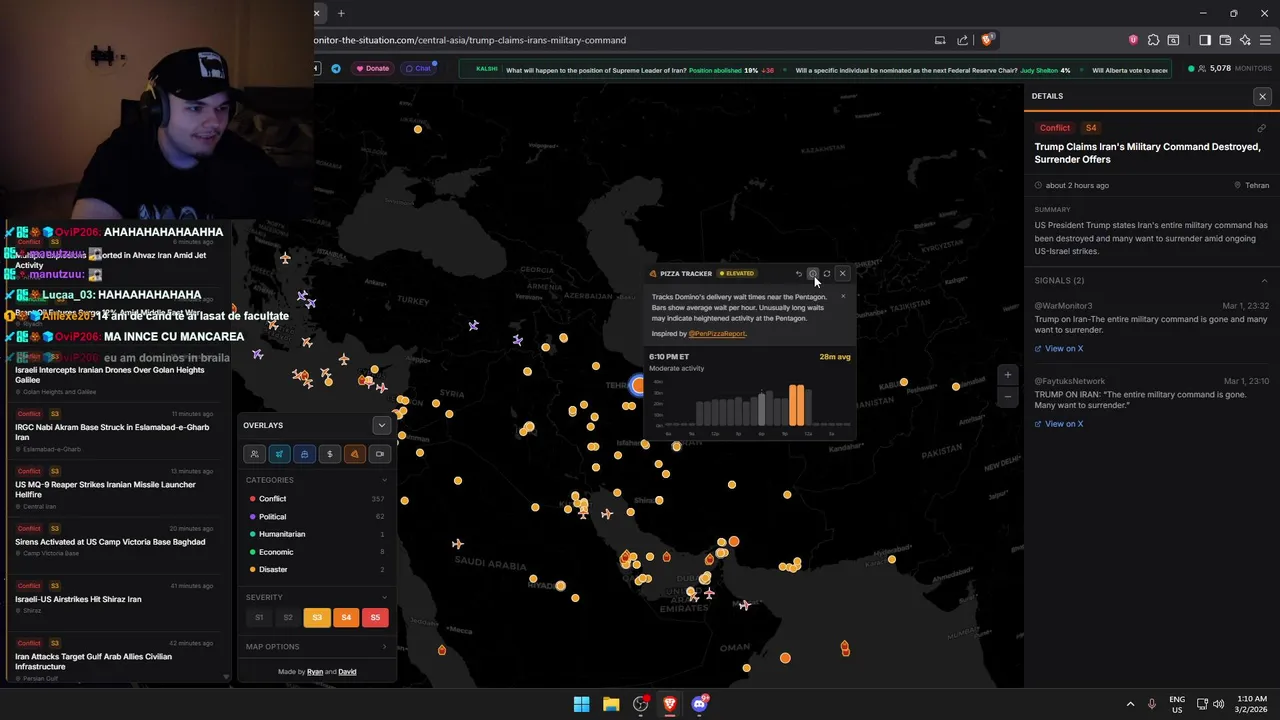Open View on X for @WarMonitor3
The height and width of the screenshot is (720, 1280).
[1059, 348]
